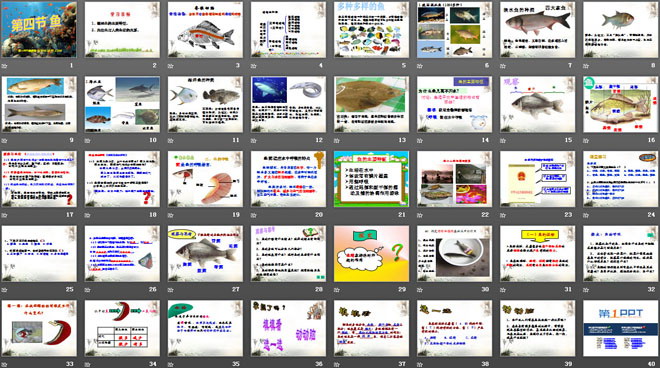Screen dimensions: 660x368
Task: Select the flatfish photo slide 13
Action: tap(372, 104)
